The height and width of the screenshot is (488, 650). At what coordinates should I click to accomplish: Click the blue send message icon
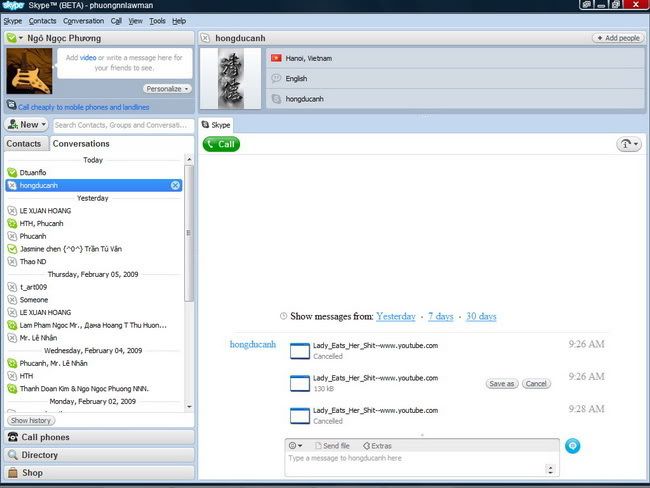[x=573, y=446]
